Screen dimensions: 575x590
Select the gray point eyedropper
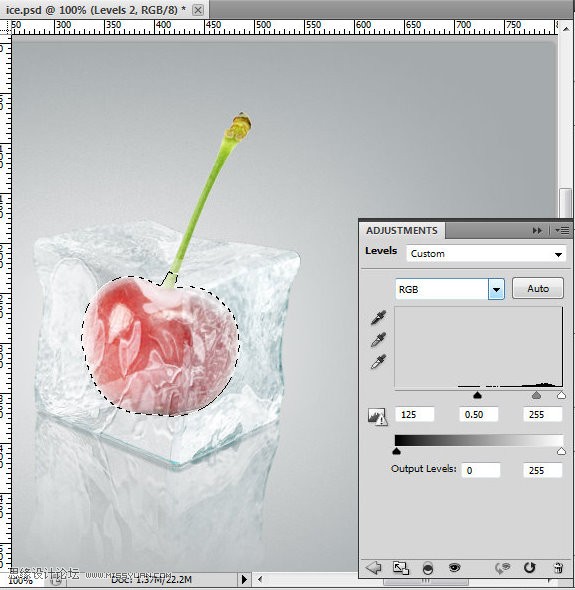click(x=378, y=339)
